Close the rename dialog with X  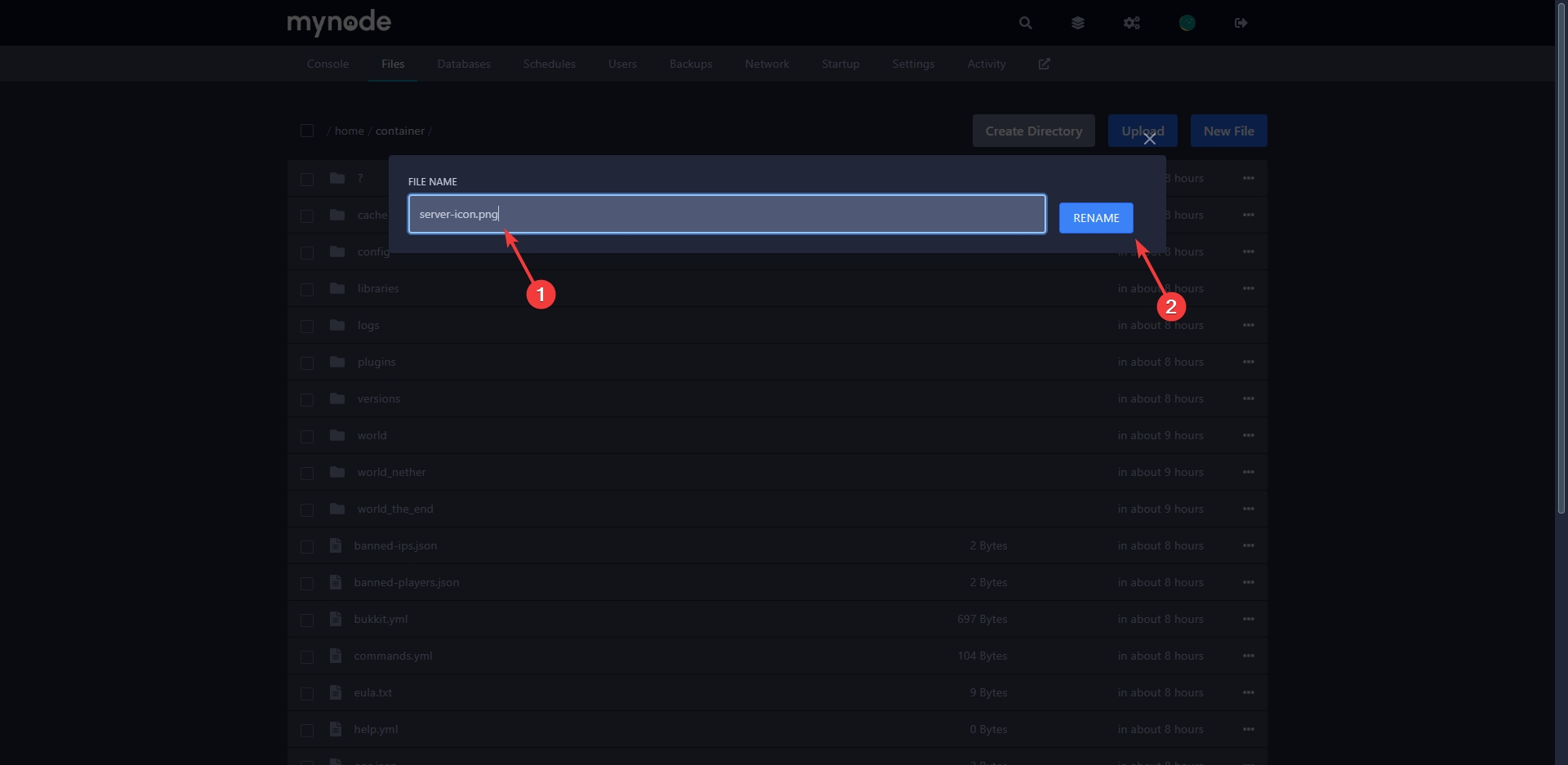point(1149,140)
